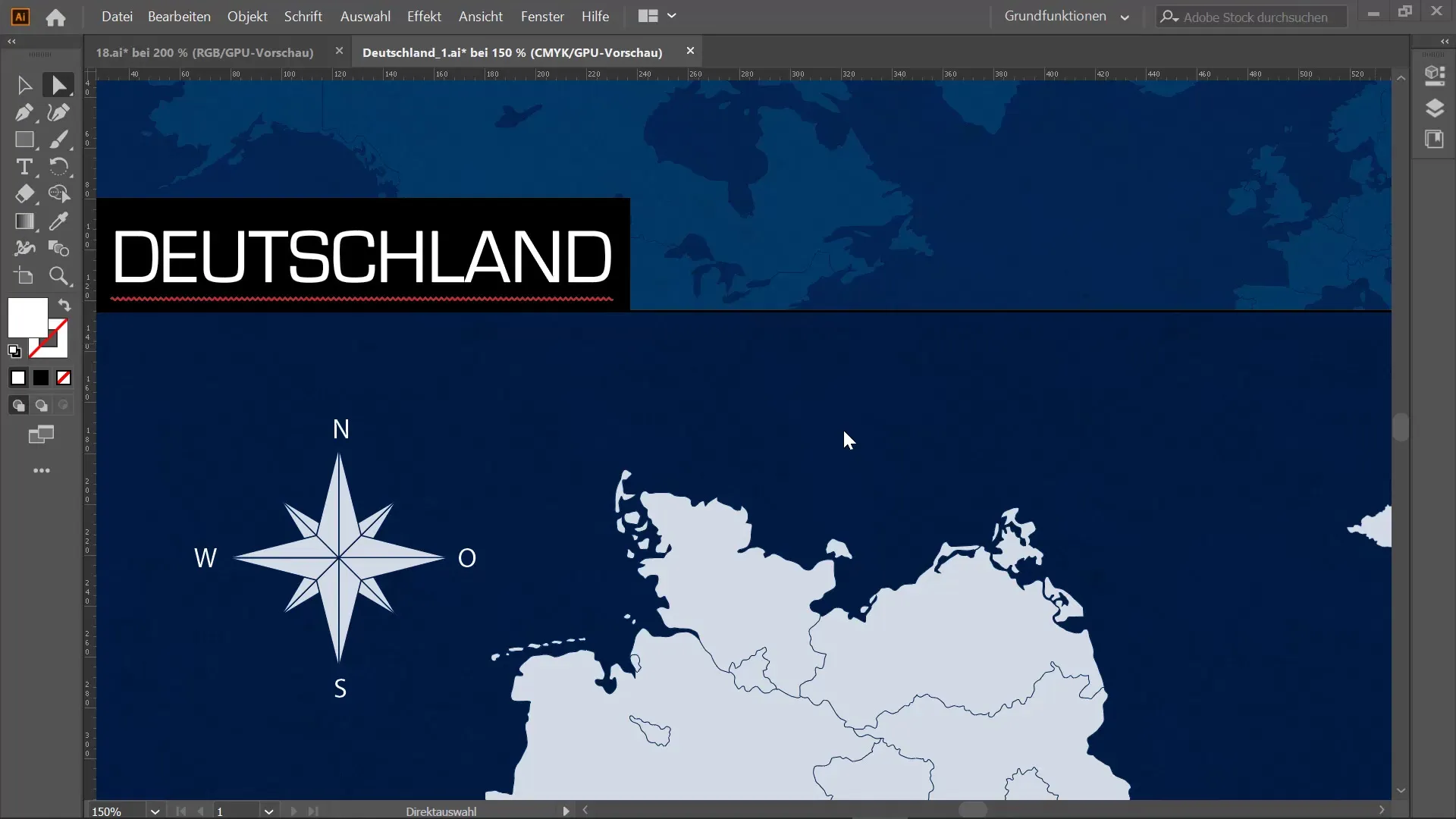The width and height of the screenshot is (1456, 819).
Task: Select the Pen tool
Action: tap(24, 112)
